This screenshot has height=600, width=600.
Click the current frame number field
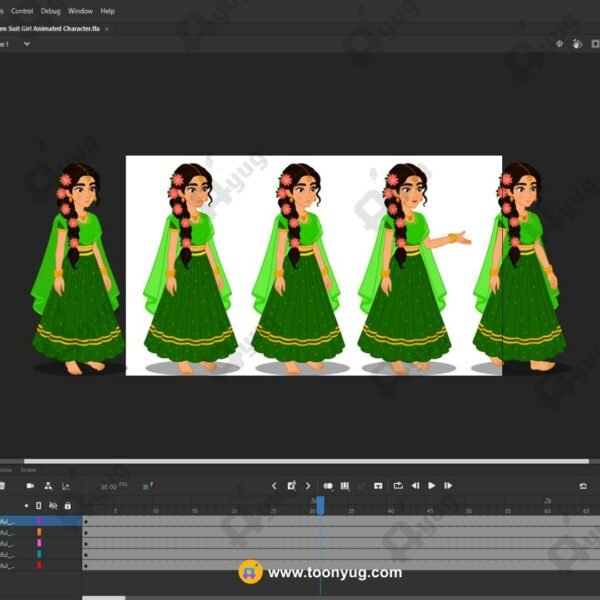145,487
